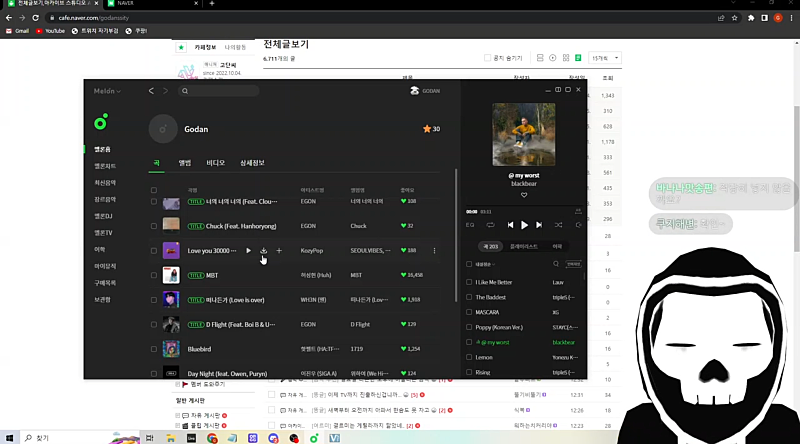800x444 pixels.
Task: Open 멜론차트 in the sidebar
Action: pos(104,165)
